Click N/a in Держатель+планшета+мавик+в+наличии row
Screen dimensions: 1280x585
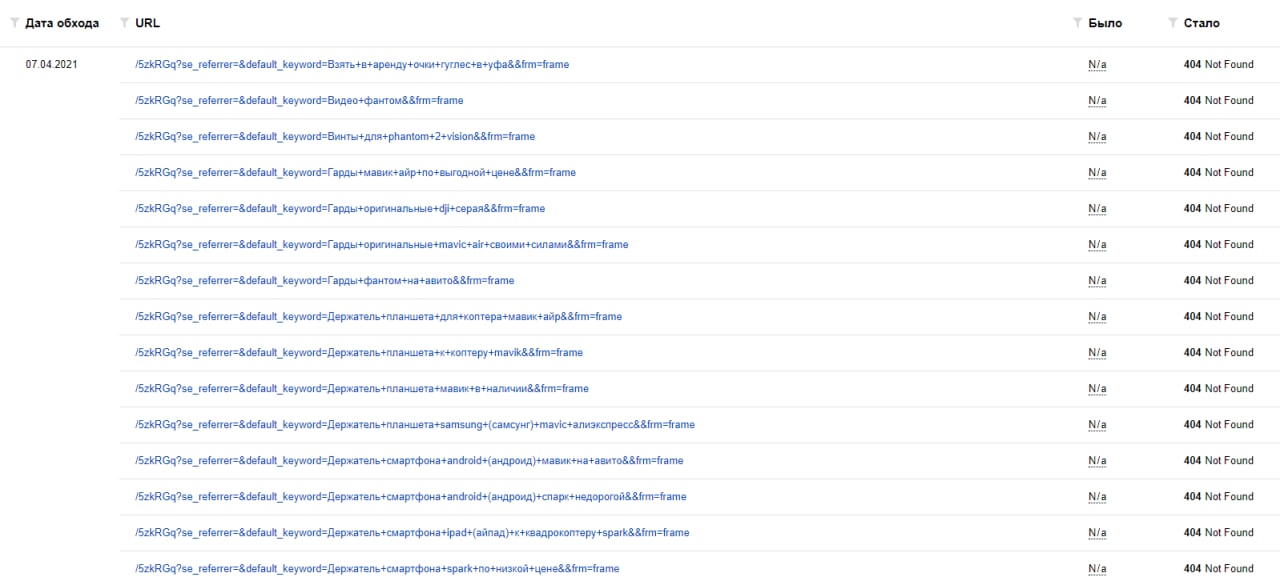1097,388
